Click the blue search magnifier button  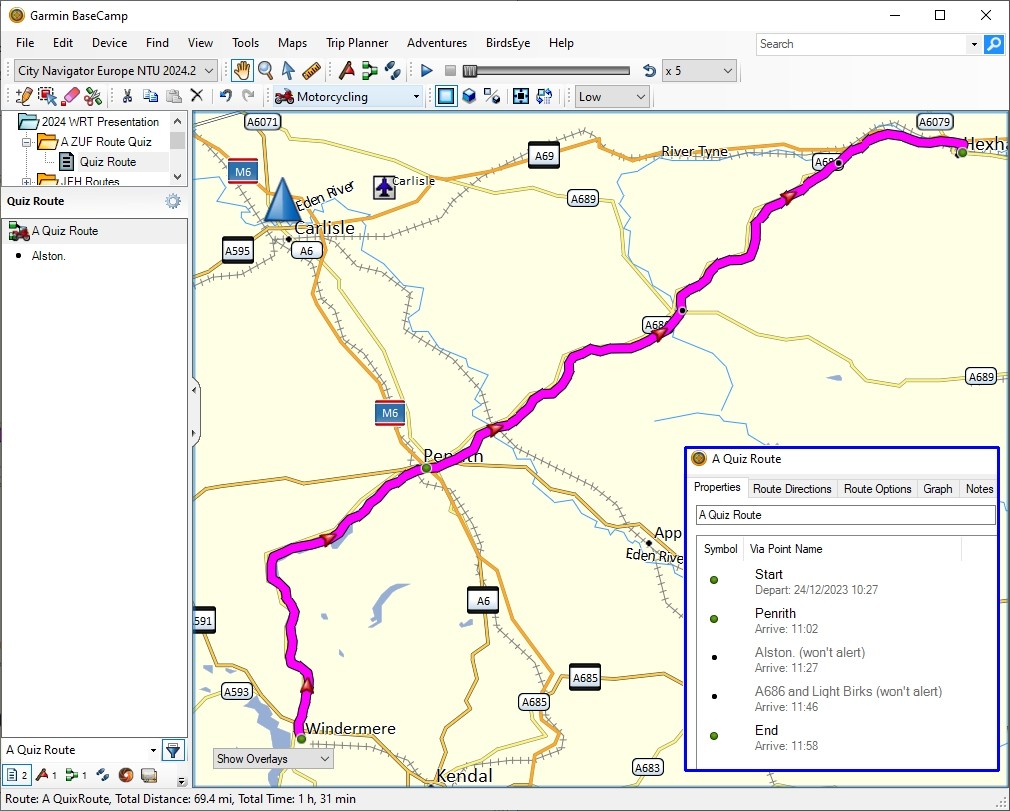[994, 44]
